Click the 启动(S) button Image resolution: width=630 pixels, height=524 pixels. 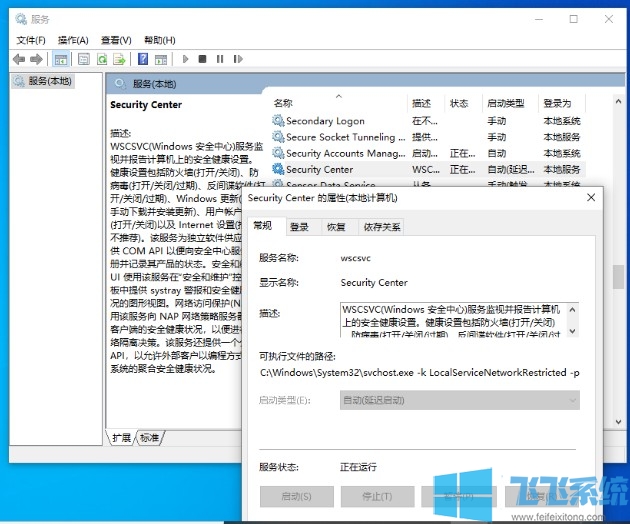pyautogui.click(x=297, y=497)
